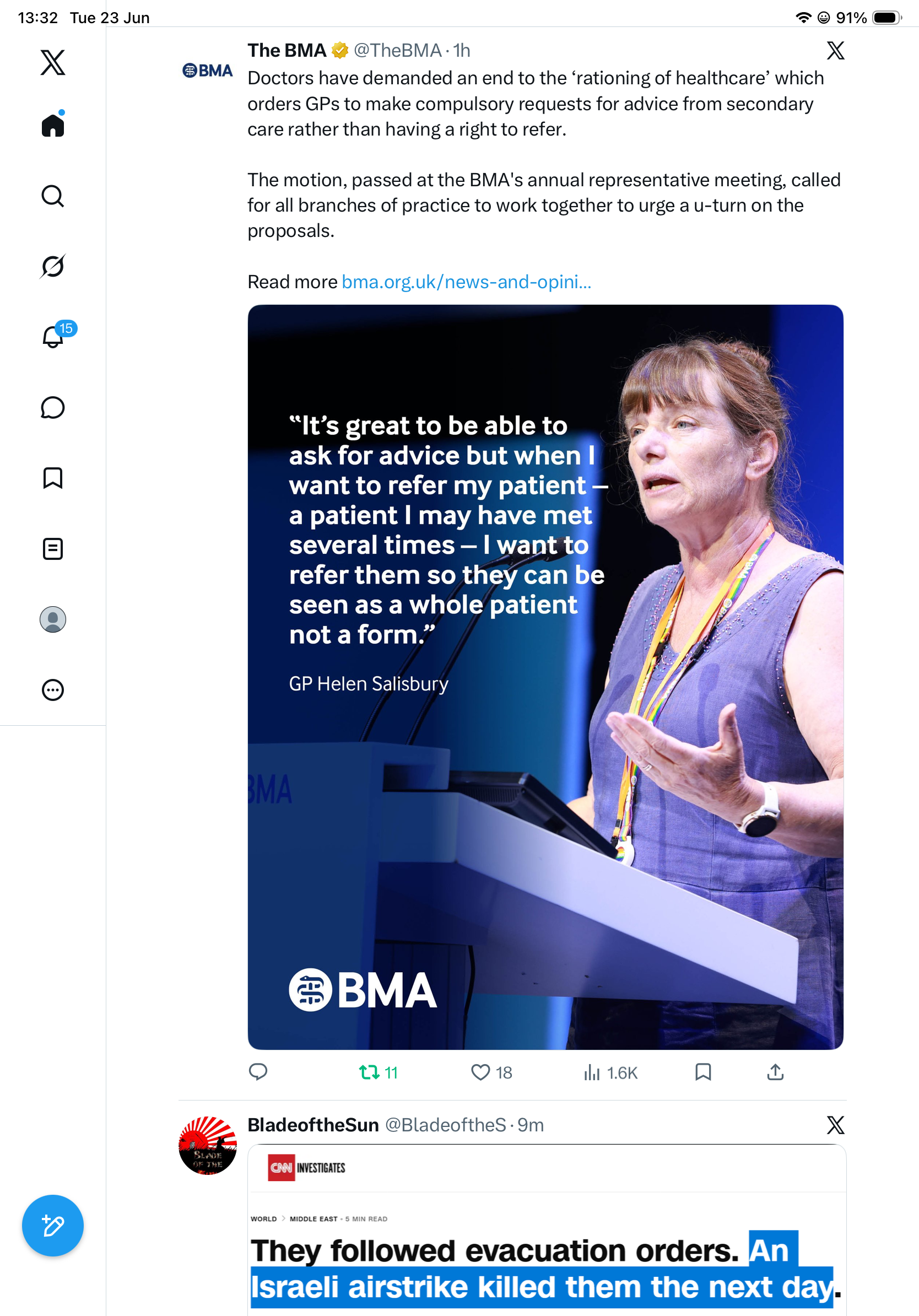This screenshot has width=919, height=1316.
Task: Tap the compose post button
Action: tap(53, 1226)
